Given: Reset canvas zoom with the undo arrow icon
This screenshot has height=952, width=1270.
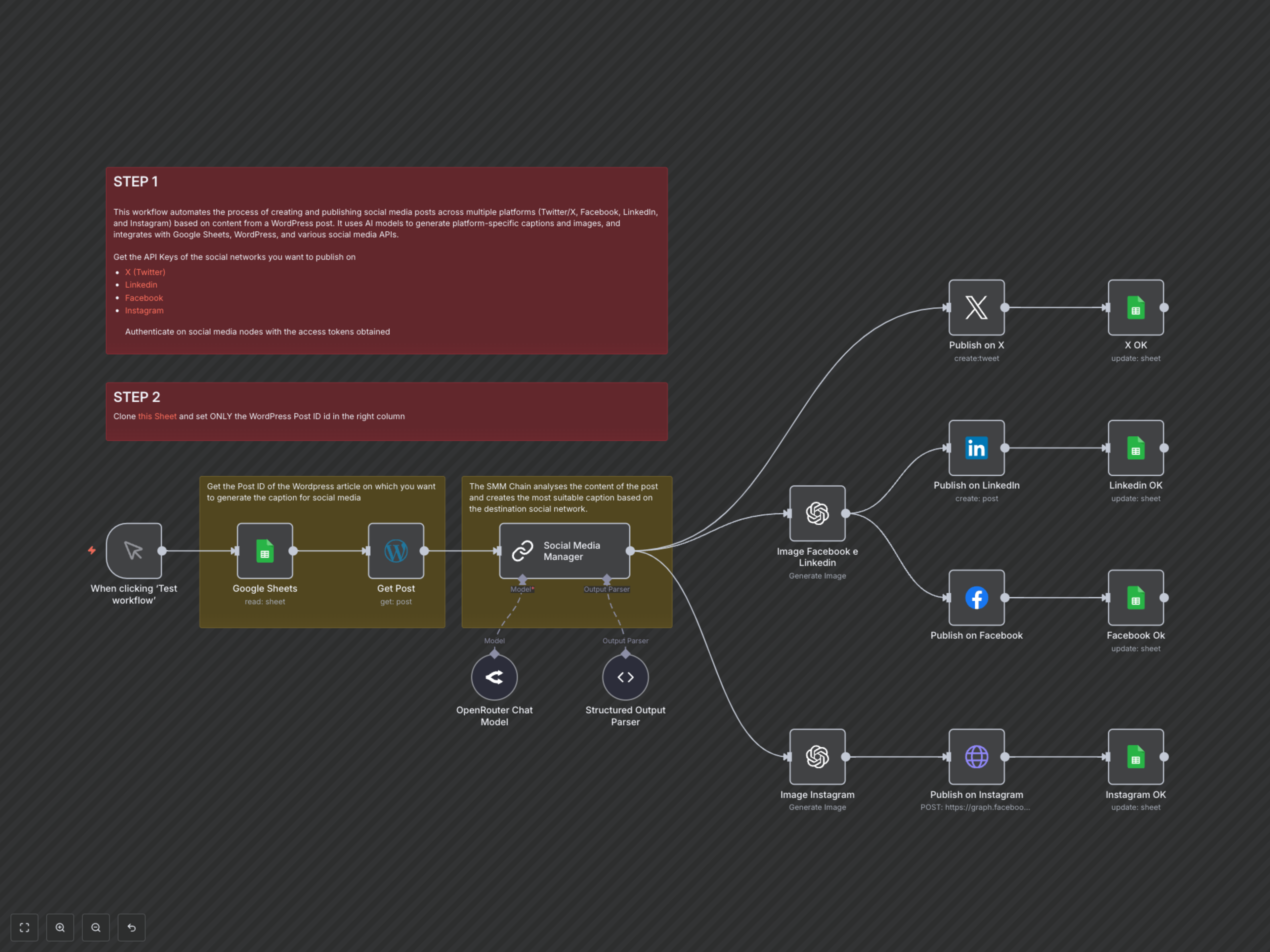Looking at the screenshot, I should [132, 927].
